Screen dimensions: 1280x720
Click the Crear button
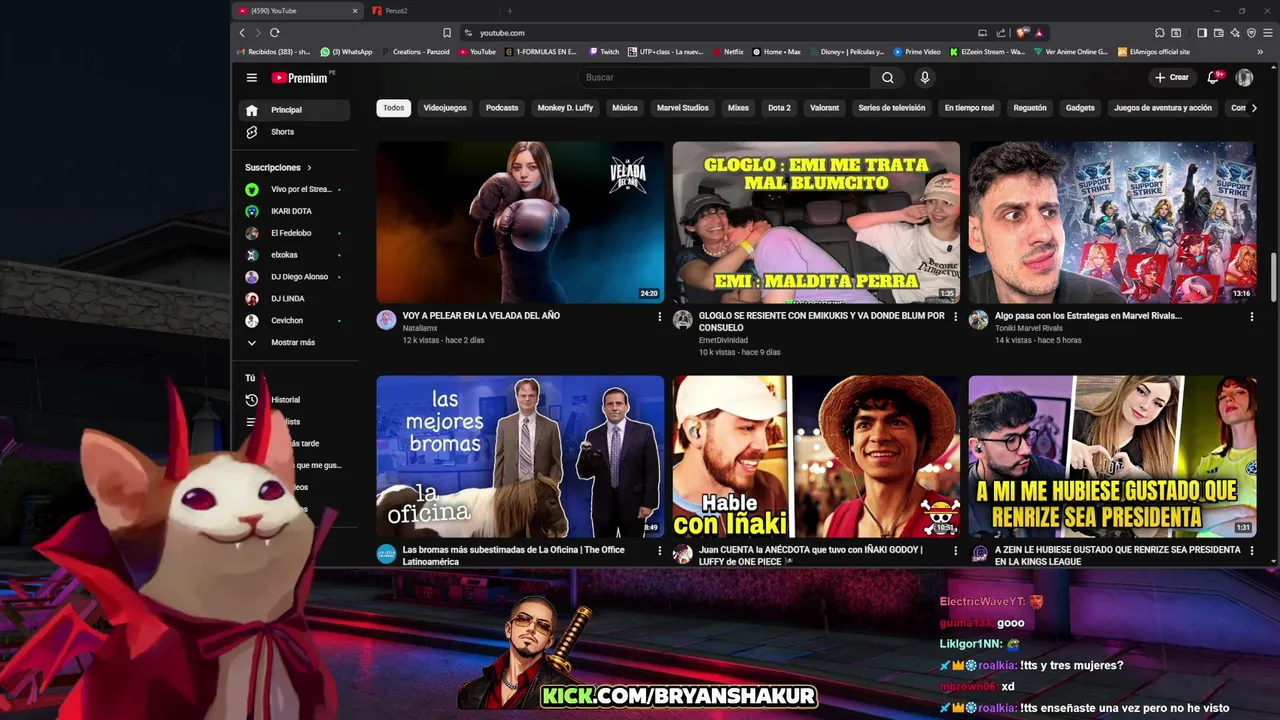pyautogui.click(x=1171, y=77)
